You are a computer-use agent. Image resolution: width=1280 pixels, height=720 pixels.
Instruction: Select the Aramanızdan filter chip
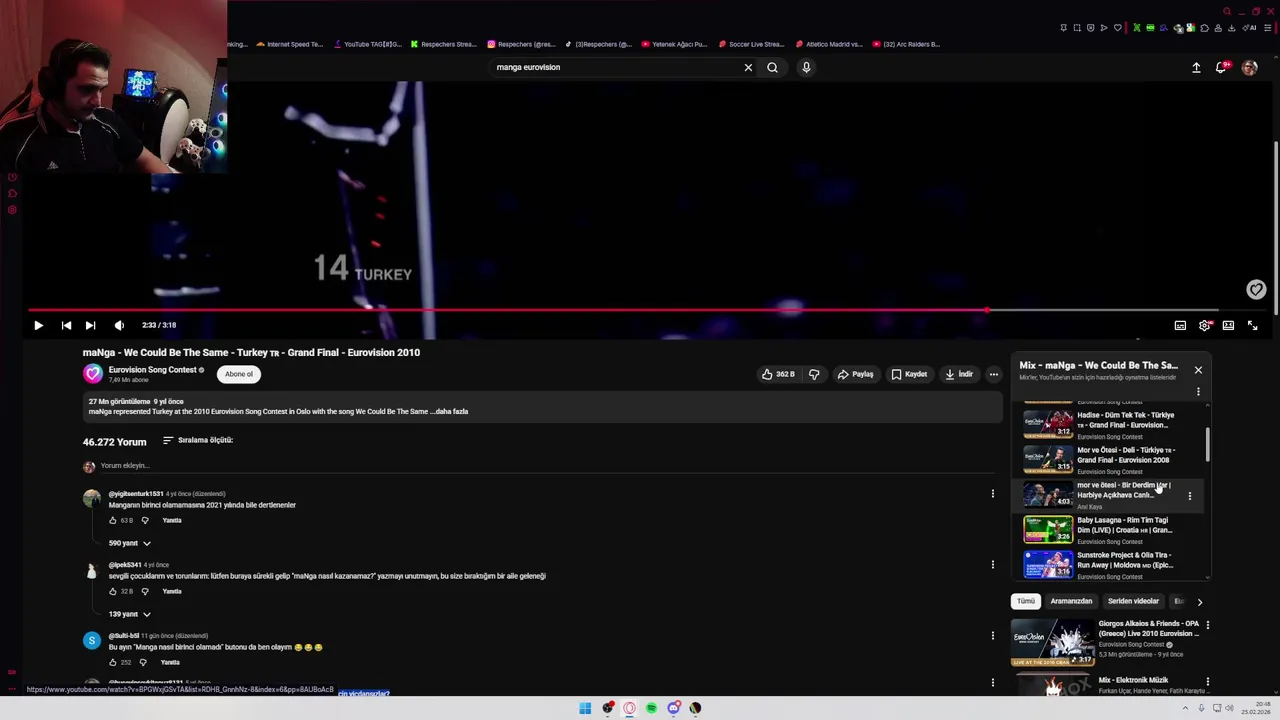click(1071, 601)
